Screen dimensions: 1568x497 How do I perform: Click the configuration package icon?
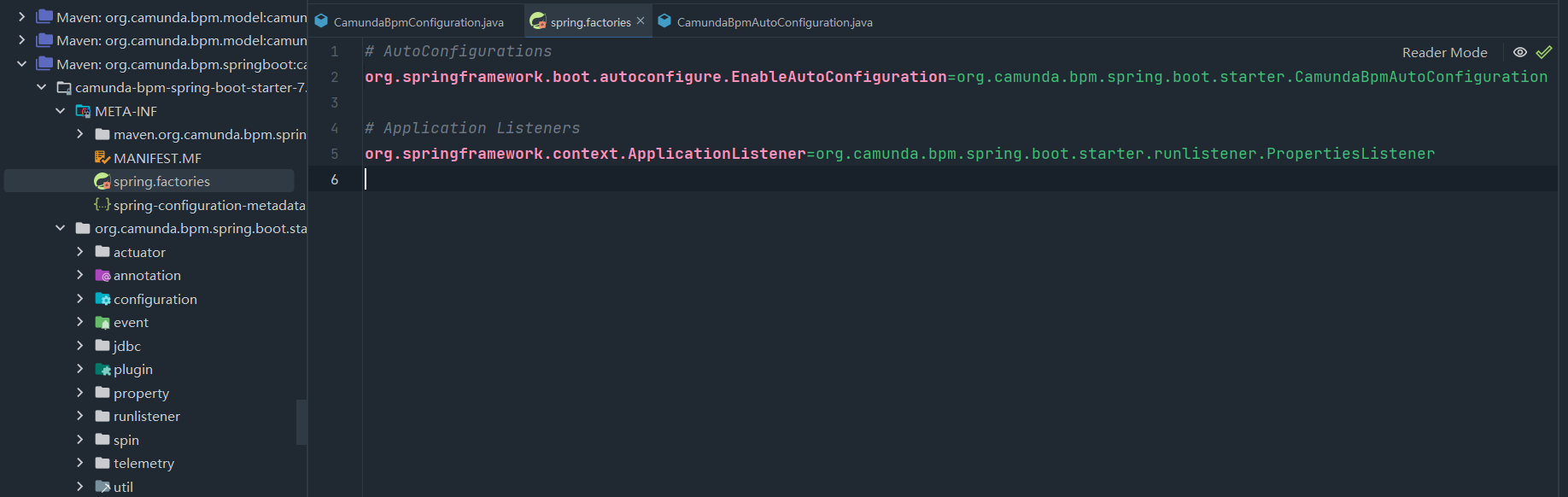[102, 299]
